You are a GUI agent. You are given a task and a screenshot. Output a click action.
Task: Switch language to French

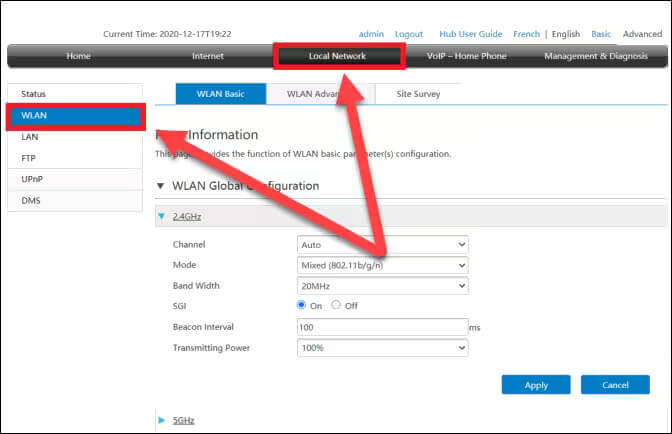point(526,34)
